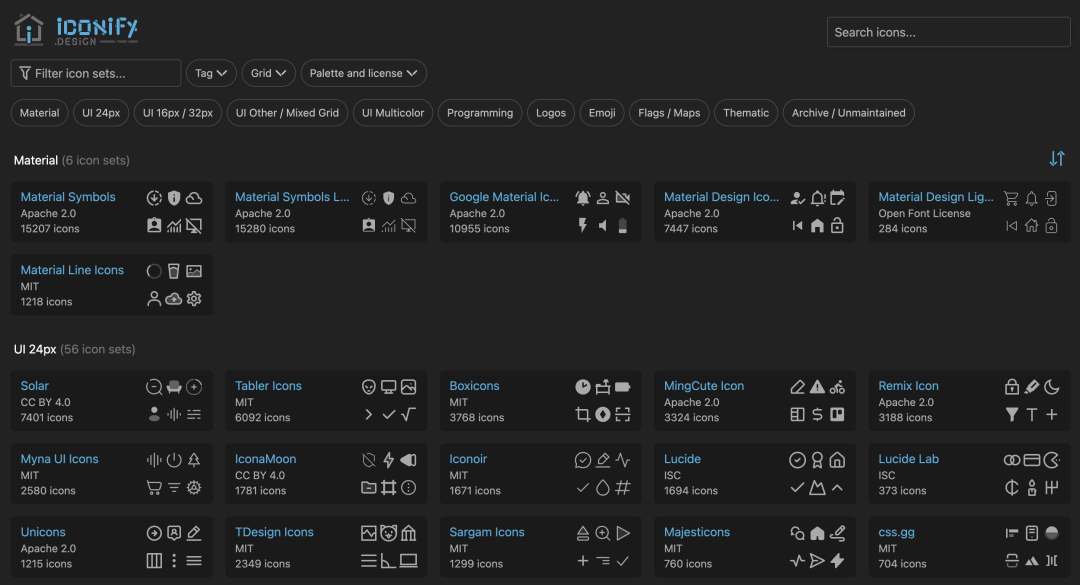1080x585 pixels.
Task: Click the moon icon in Remix Icon card
Action: click(x=1052, y=387)
